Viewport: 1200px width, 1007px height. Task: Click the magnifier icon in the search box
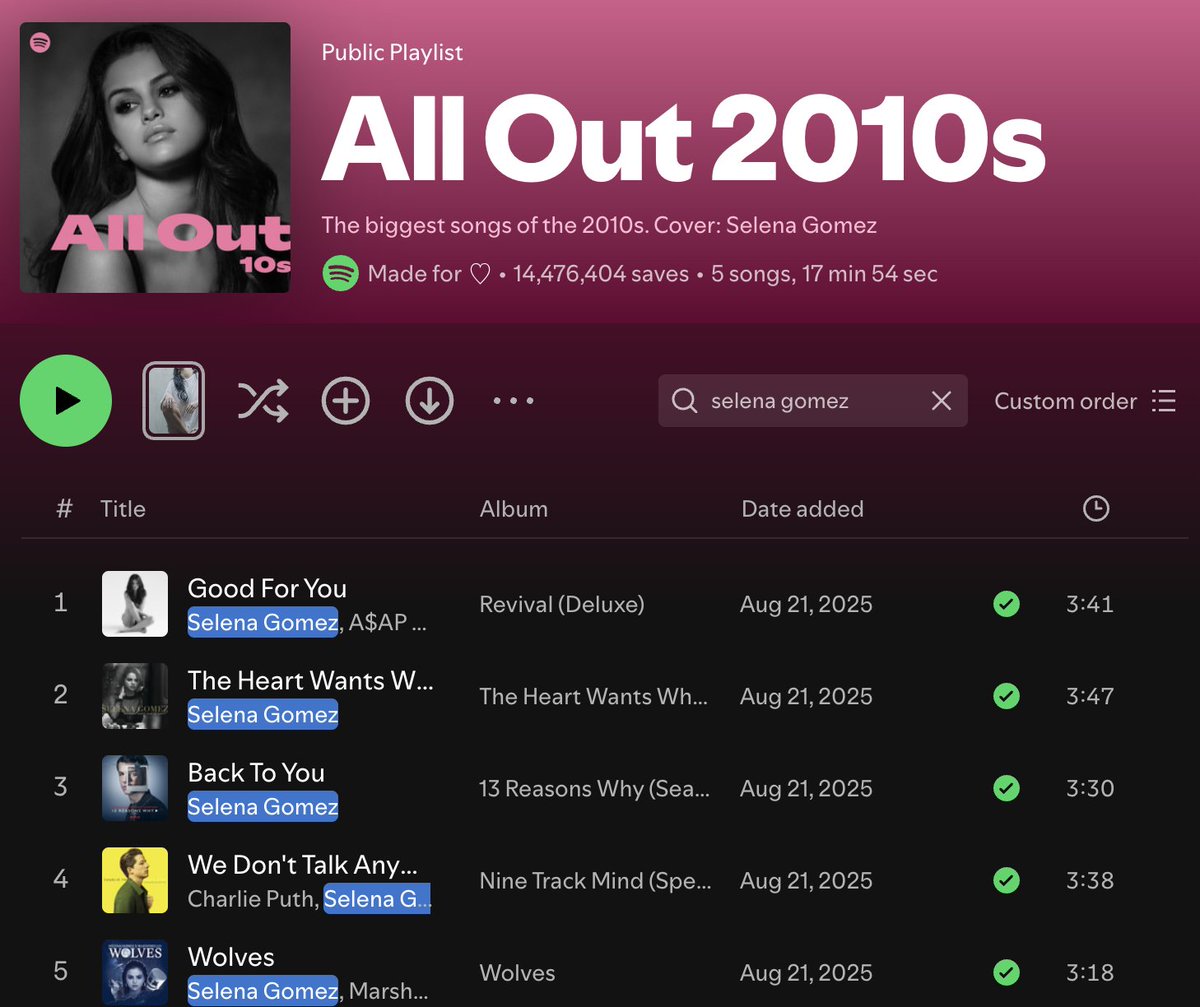685,401
